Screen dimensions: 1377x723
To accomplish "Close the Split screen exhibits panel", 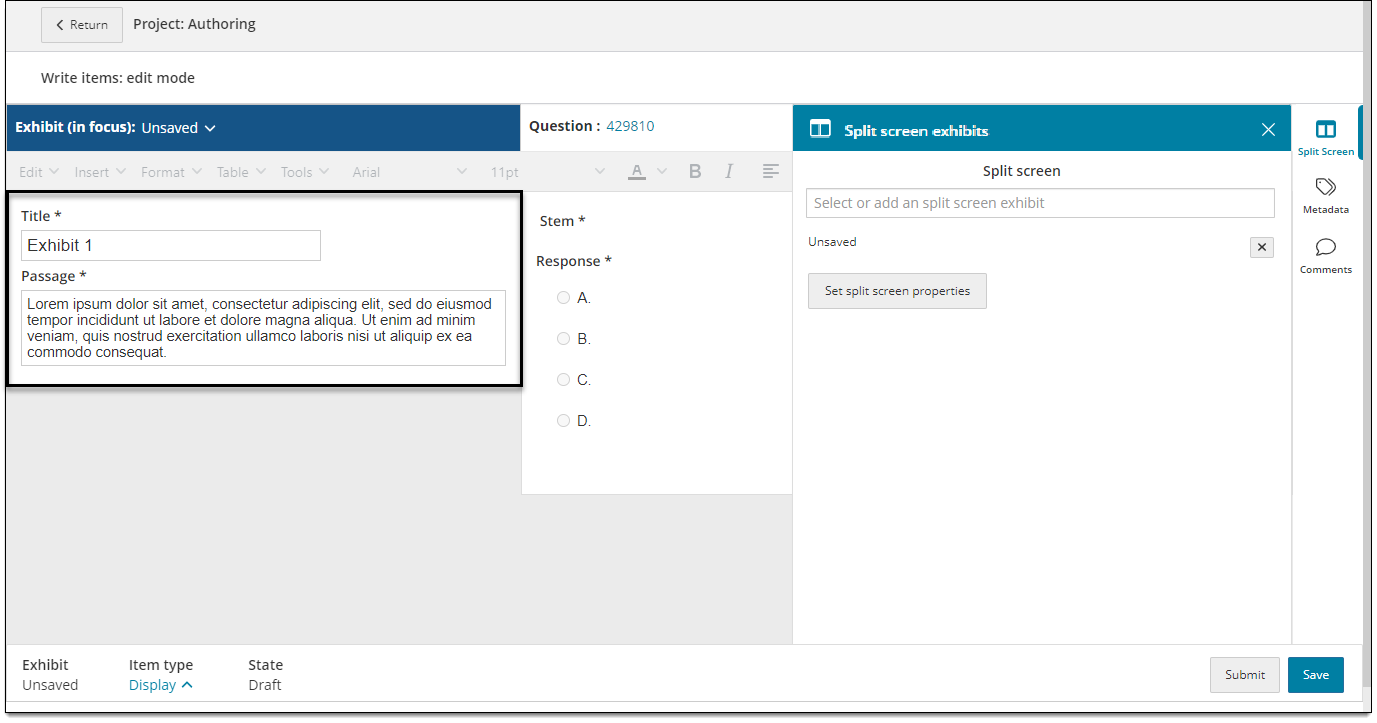I will click(1268, 130).
